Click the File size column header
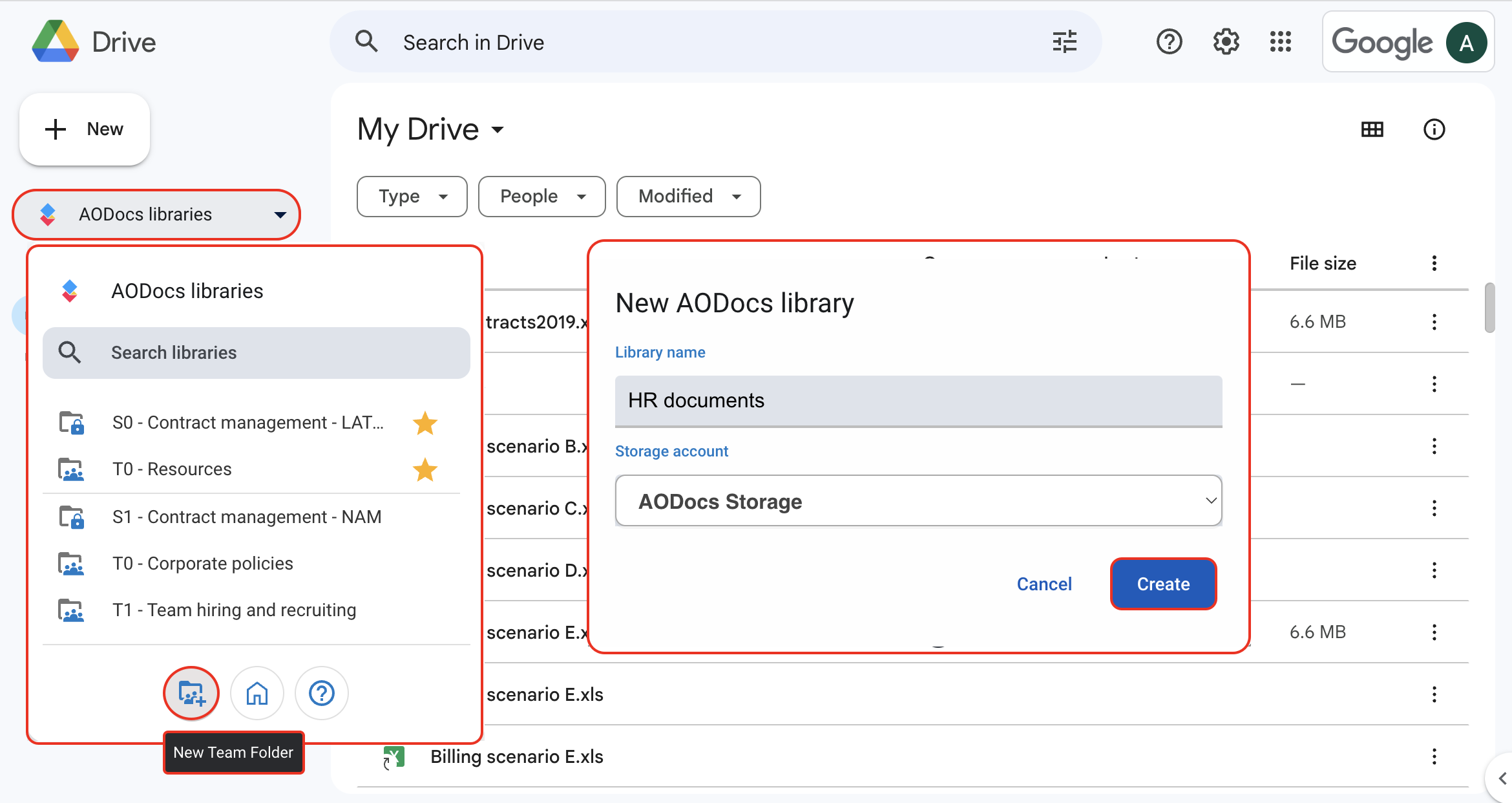The image size is (1512, 803). click(1323, 263)
